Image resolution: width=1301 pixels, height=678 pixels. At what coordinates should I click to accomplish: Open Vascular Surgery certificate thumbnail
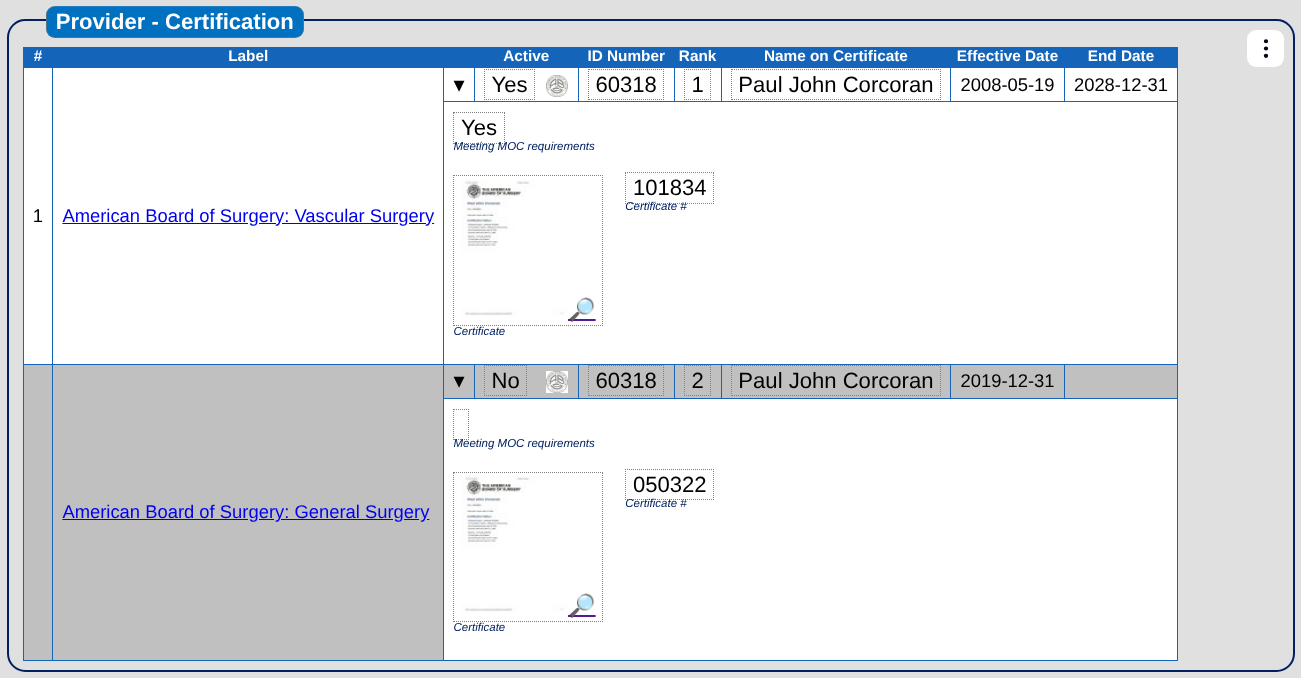point(528,250)
